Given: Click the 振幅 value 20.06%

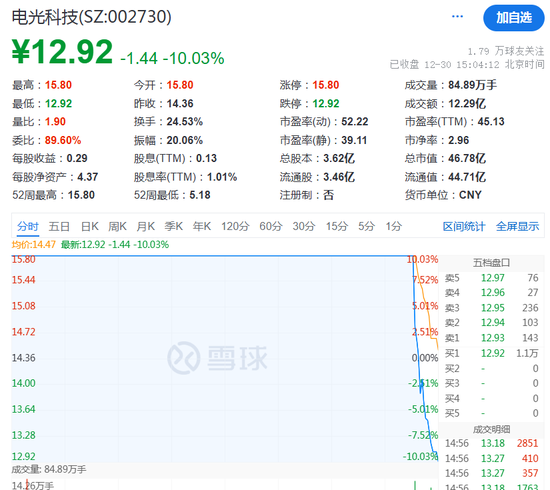Looking at the screenshot, I should tap(185, 140).
